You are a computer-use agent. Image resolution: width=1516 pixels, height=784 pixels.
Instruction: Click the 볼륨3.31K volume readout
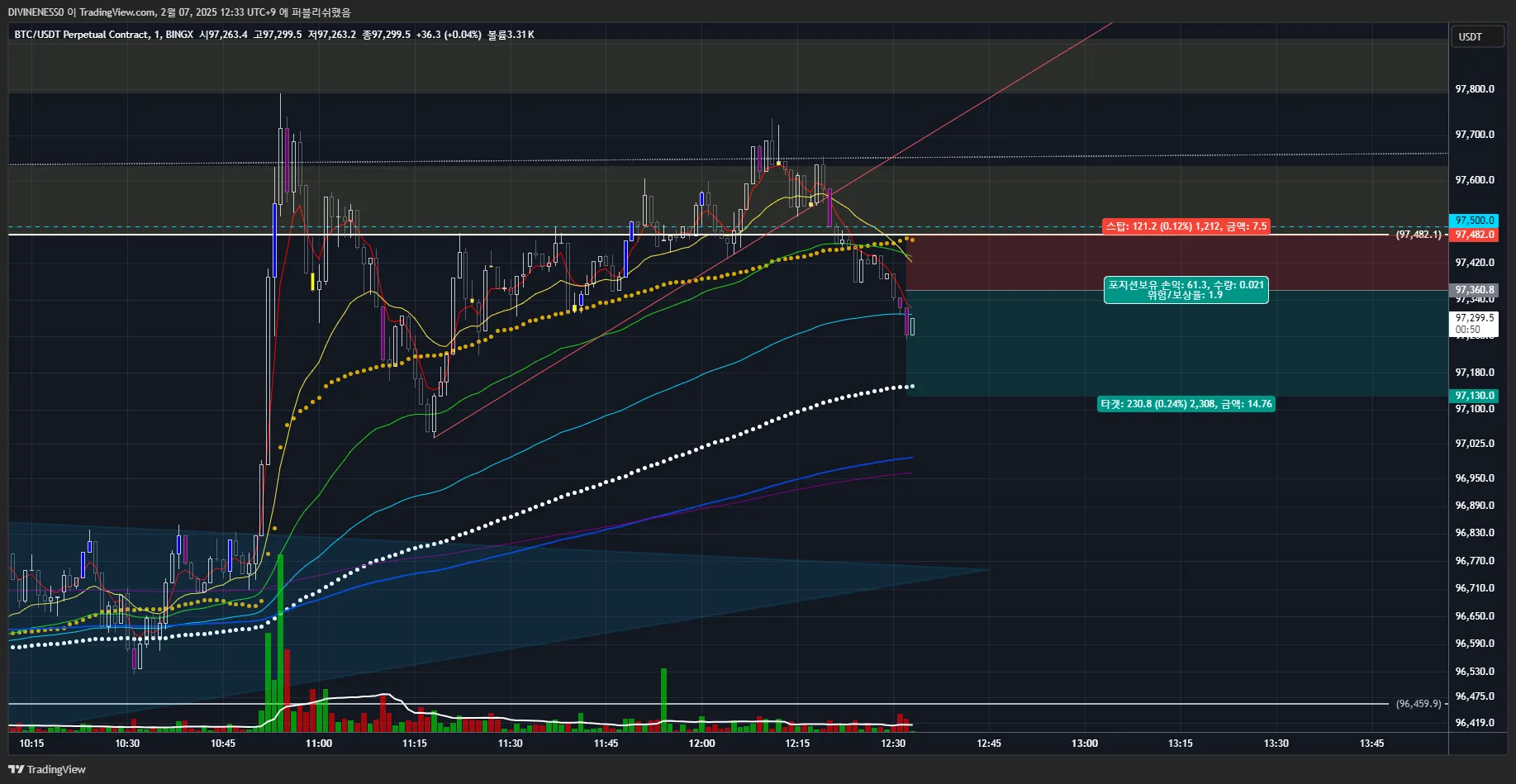pos(511,35)
